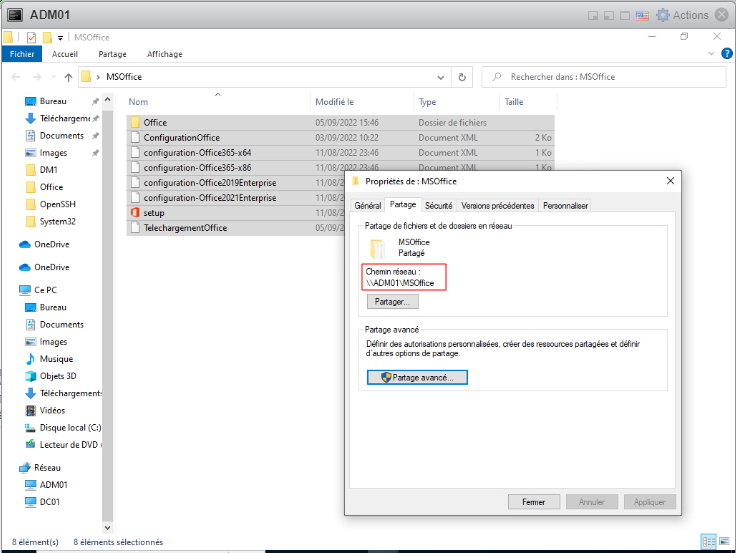Click the Objets 3D icon in sidebar

[x=30, y=376]
